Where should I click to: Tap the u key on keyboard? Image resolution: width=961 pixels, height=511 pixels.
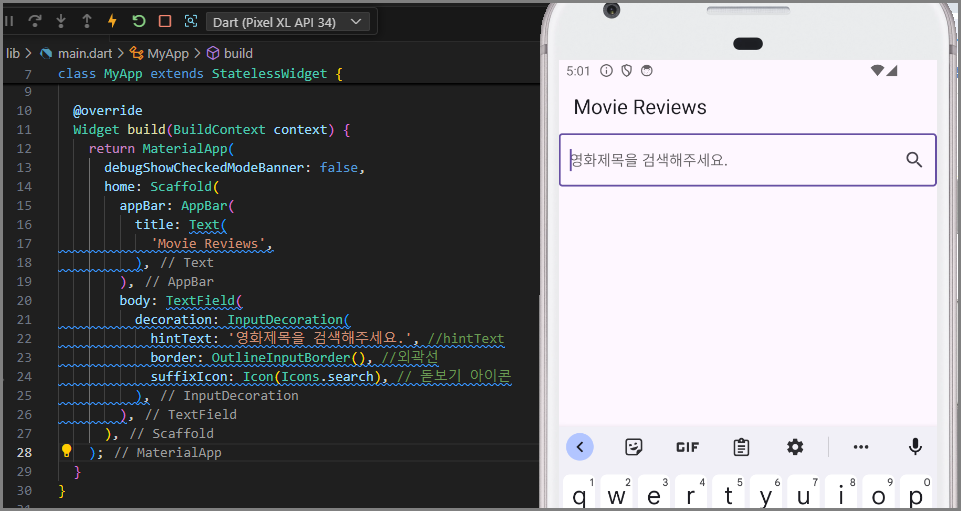[x=803, y=492]
